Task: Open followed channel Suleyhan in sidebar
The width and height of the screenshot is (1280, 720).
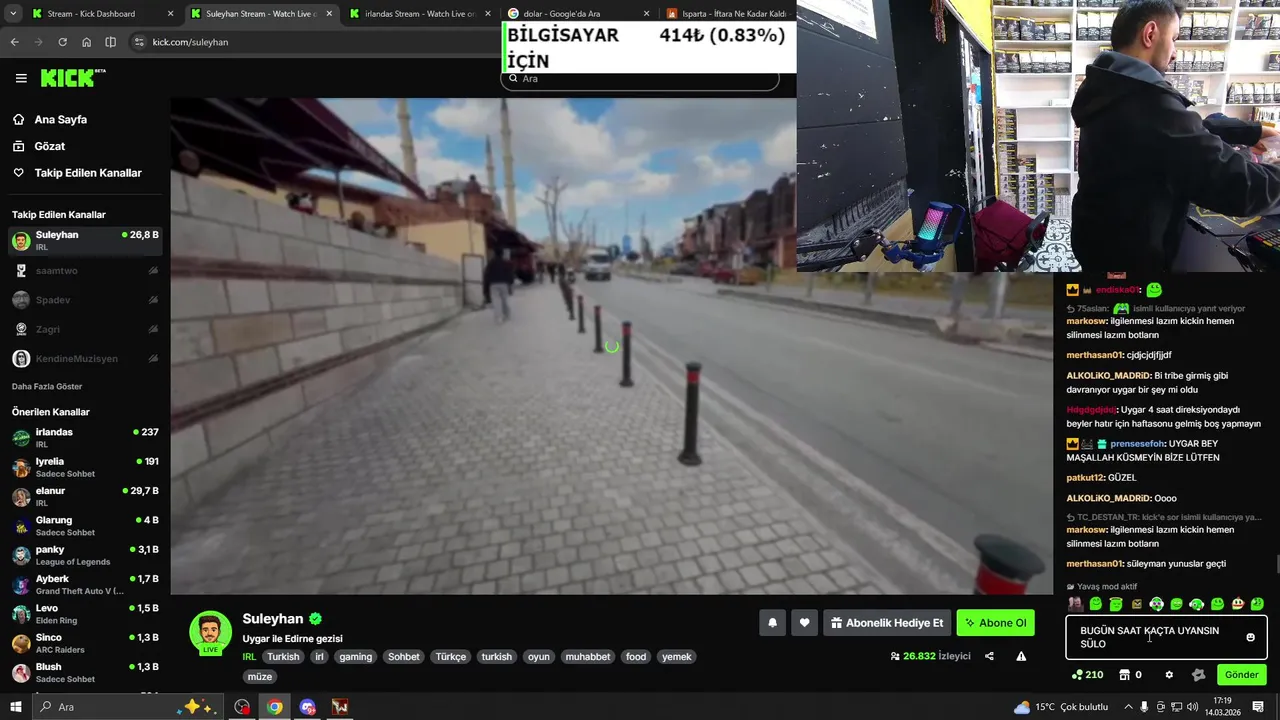Action: 85,240
